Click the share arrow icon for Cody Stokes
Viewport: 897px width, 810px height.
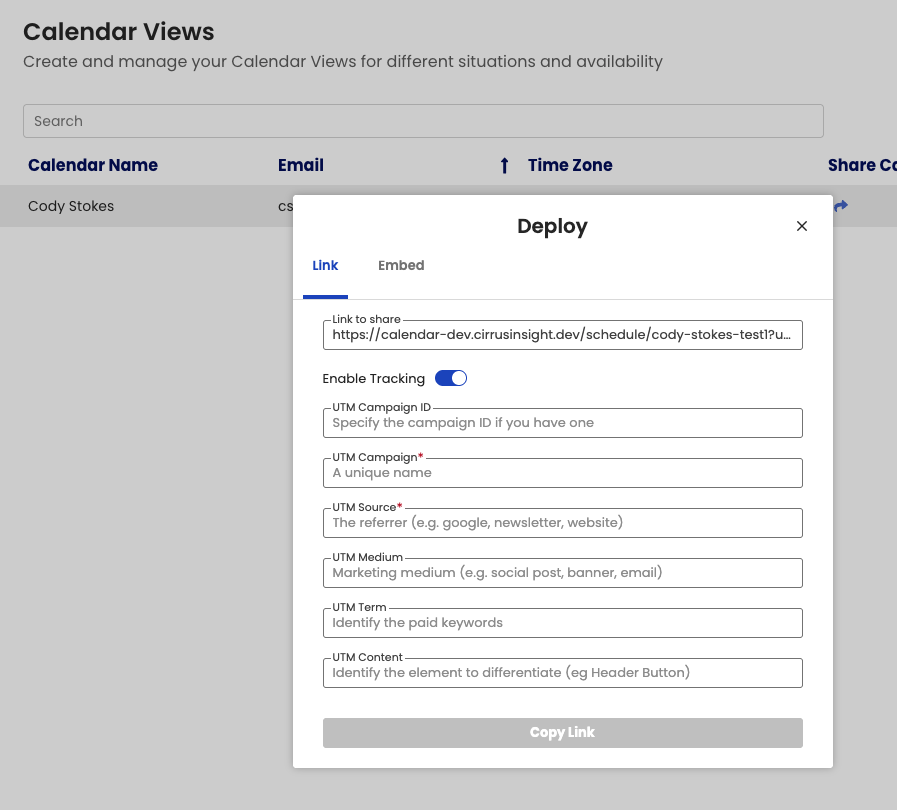(x=841, y=206)
